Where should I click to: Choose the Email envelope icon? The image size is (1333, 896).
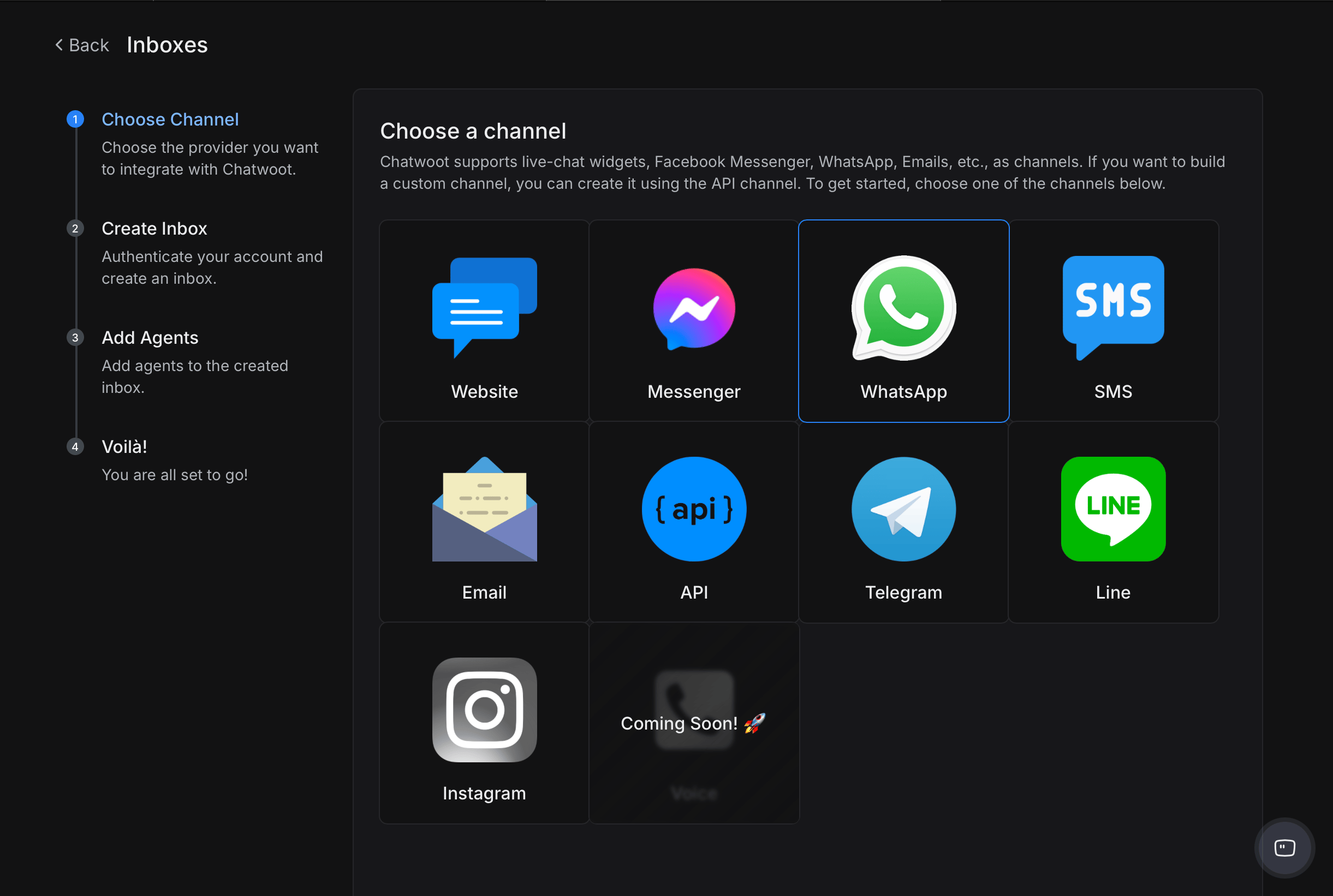click(x=484, y=509)
